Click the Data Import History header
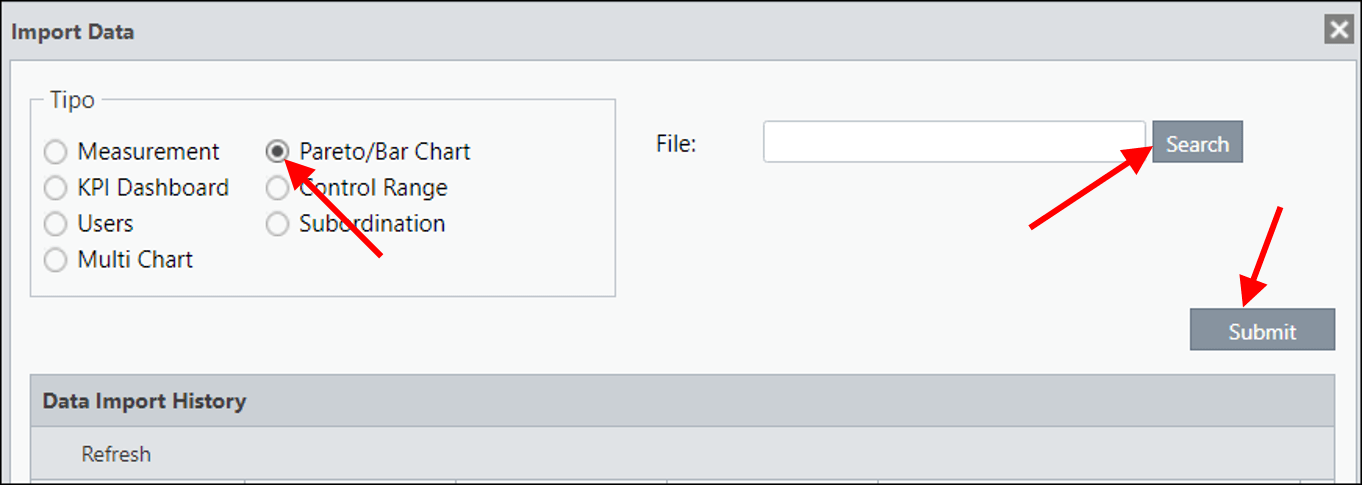The width and height of the screenshot is (1362, 485). [682, 401]
